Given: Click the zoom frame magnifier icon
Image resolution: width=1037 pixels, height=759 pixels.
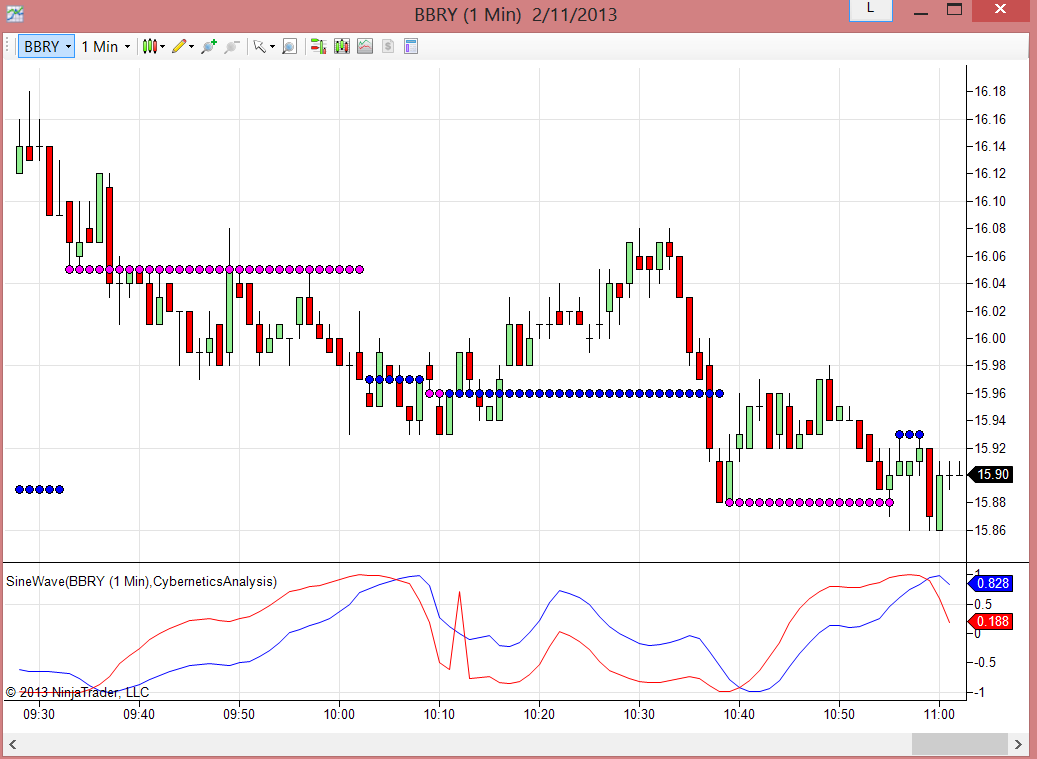Looking at the screenshot, I should (289, 46).
